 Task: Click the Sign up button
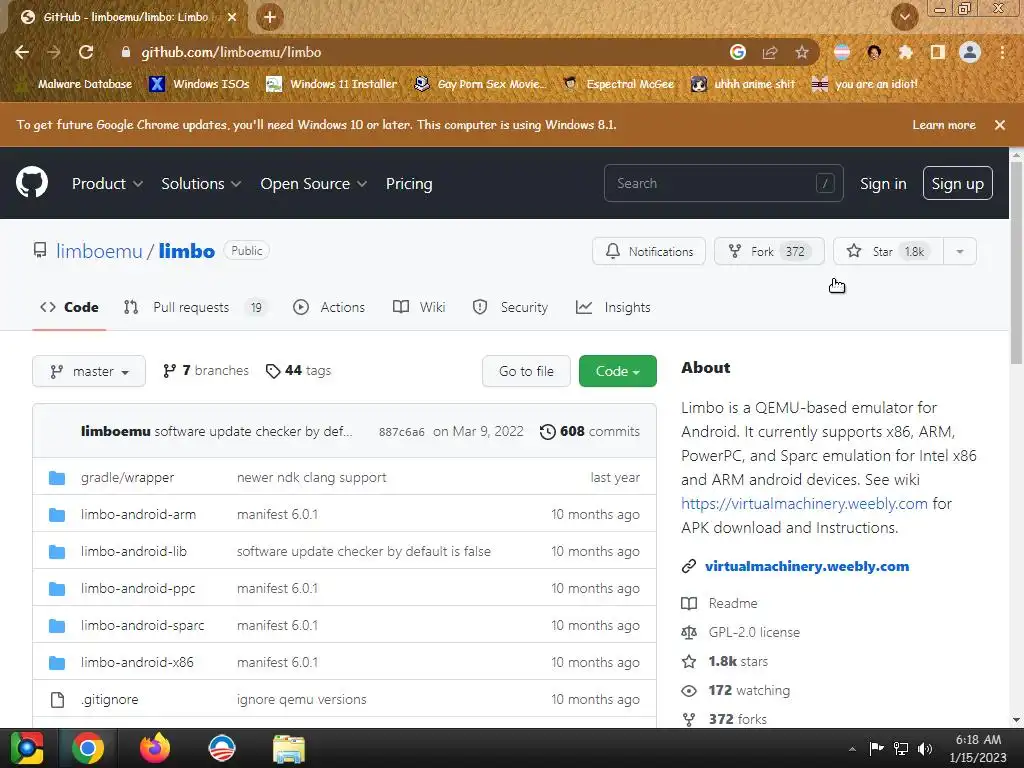point(957,184)
